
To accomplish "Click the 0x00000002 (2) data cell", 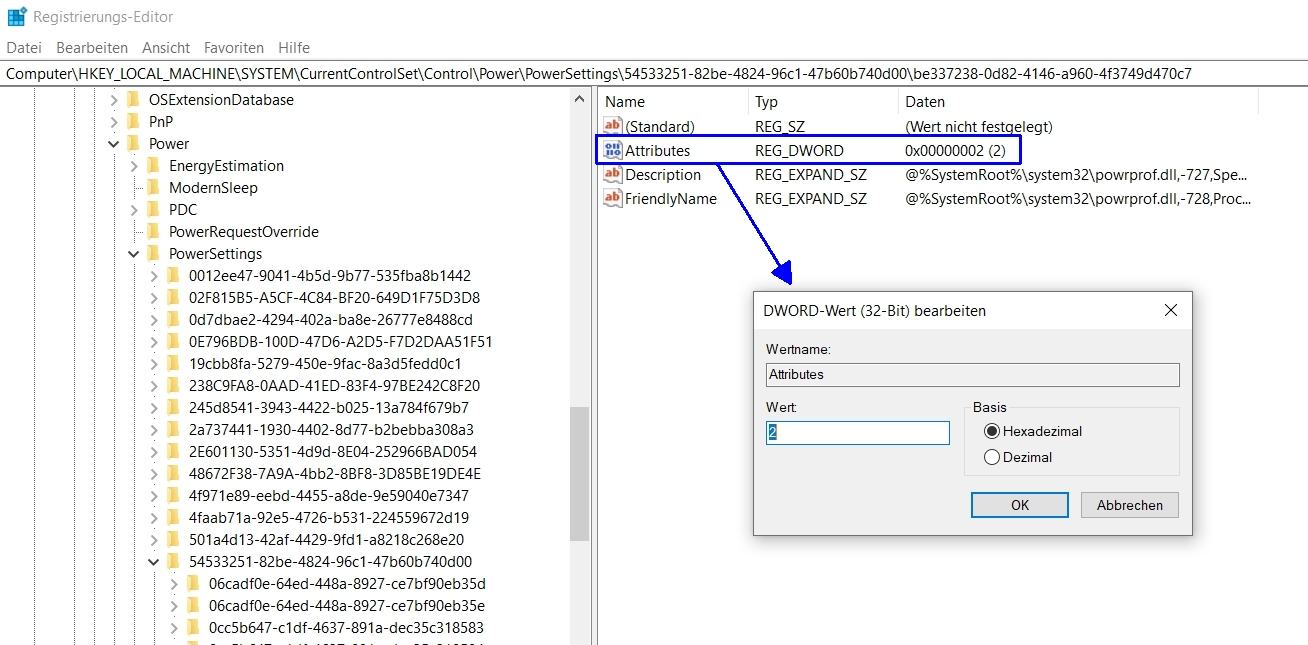I will pos(955,151).
